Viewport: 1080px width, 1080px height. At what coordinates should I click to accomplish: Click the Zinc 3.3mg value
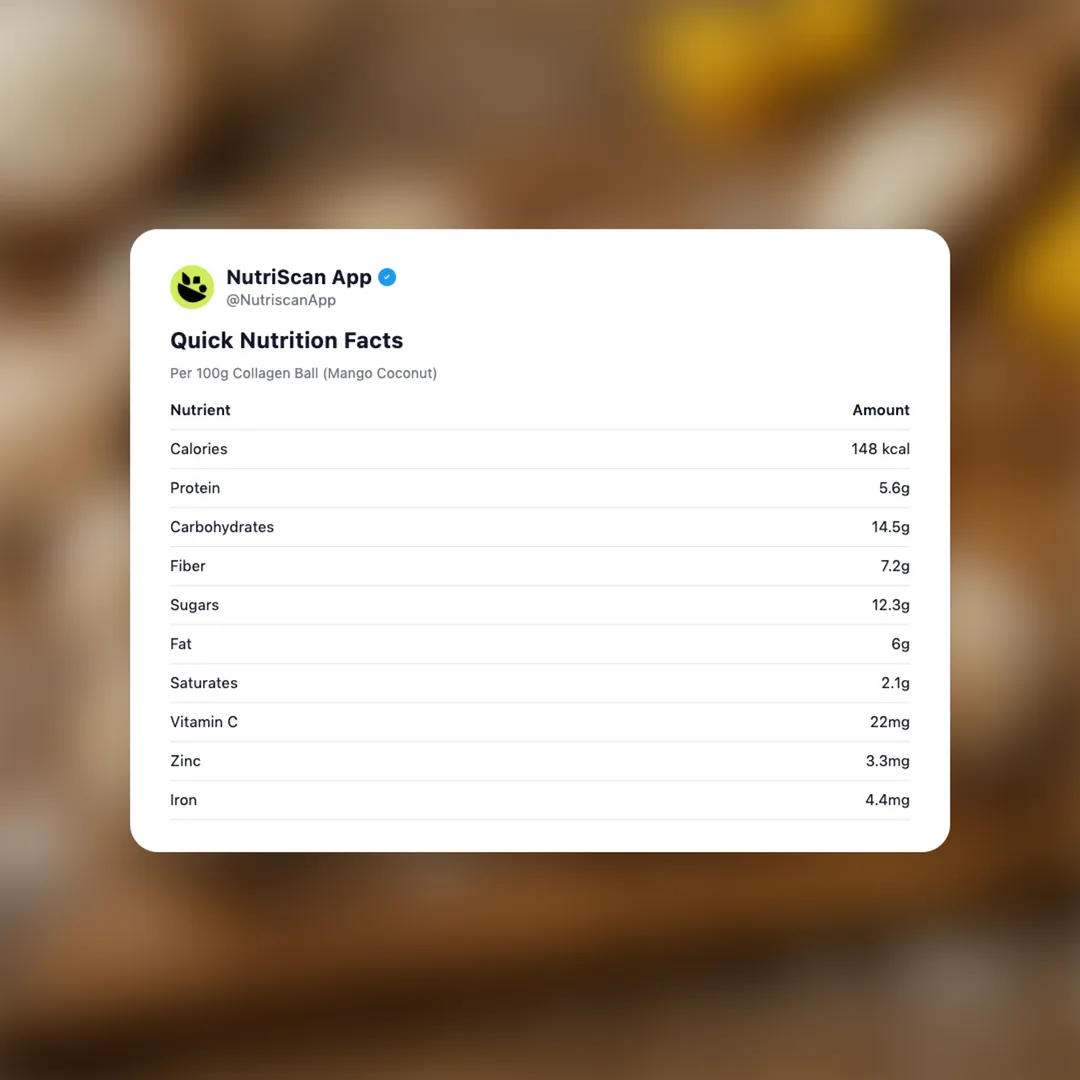pos(887,761)
